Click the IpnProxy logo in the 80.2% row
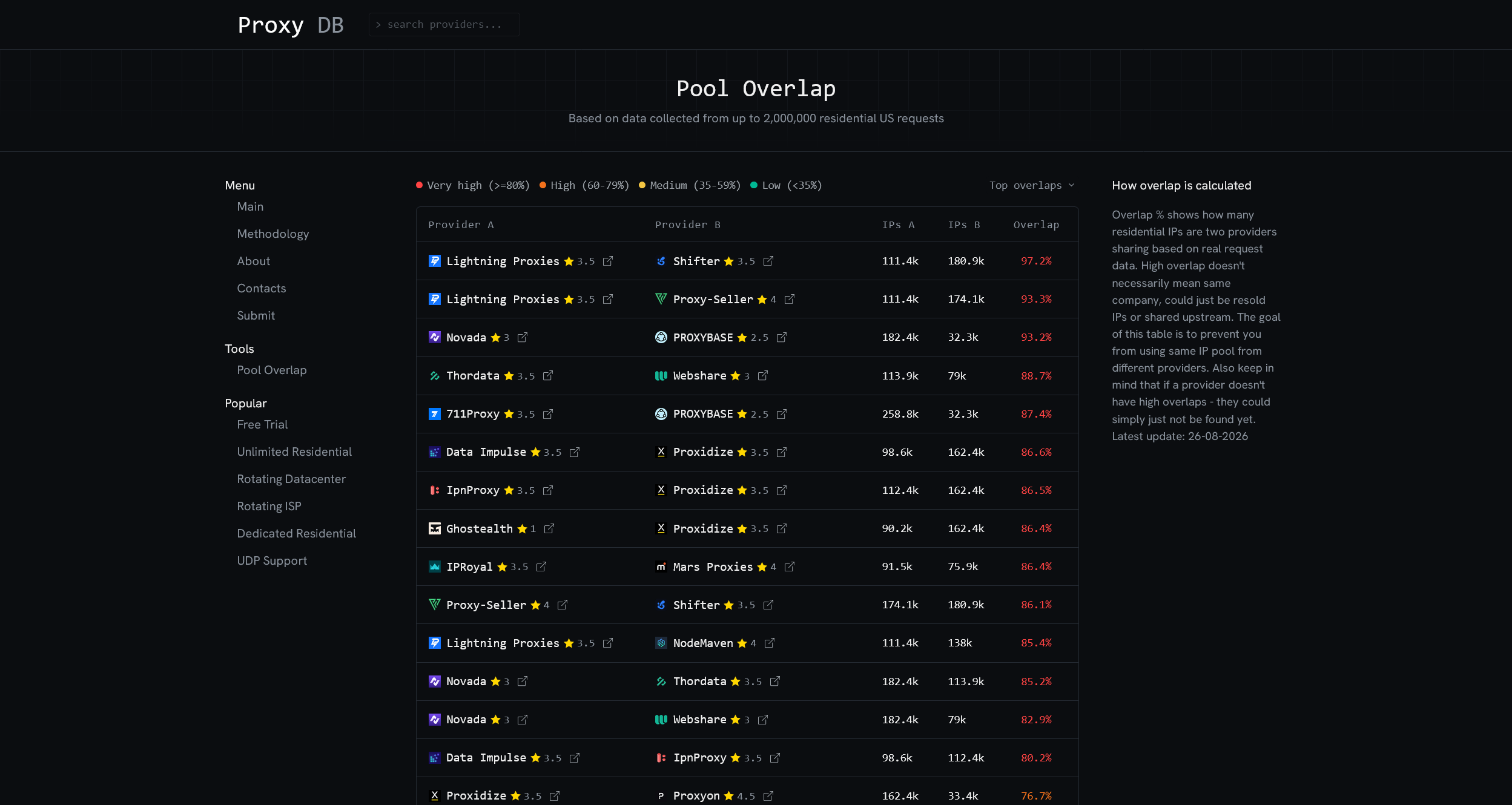 click(x=661, y=757)
